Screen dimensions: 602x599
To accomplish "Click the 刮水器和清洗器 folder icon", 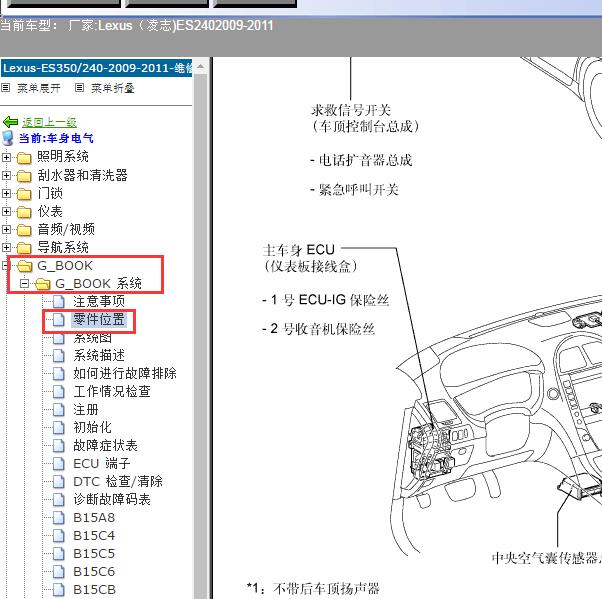I will (x=24, y=176).
